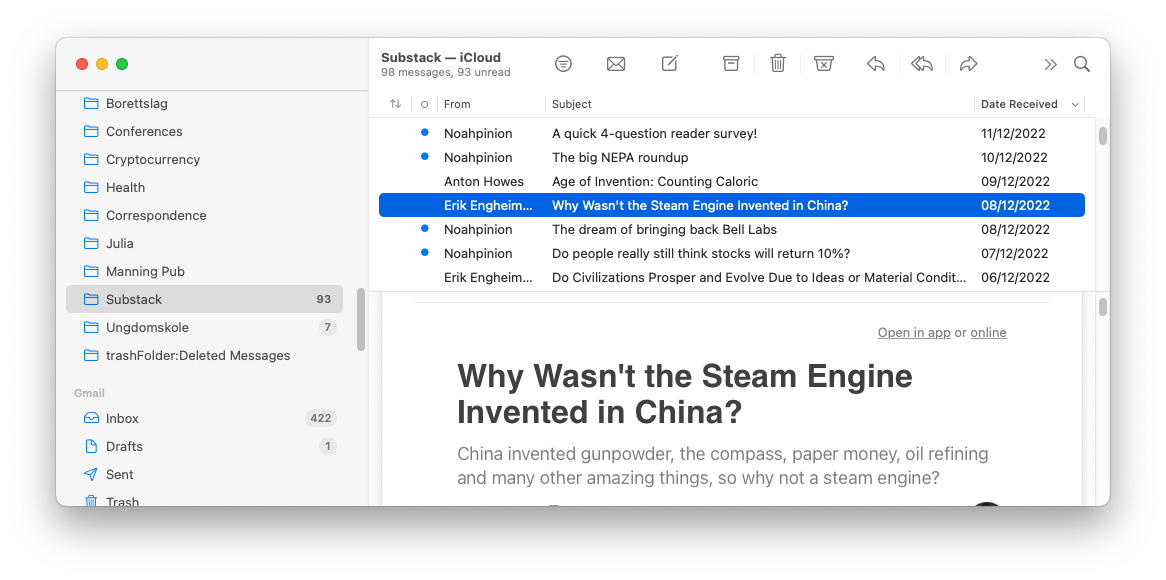Toggle unread dot on reader survey email
This screenshot has width=1166, height=580.
pos(425,132)
